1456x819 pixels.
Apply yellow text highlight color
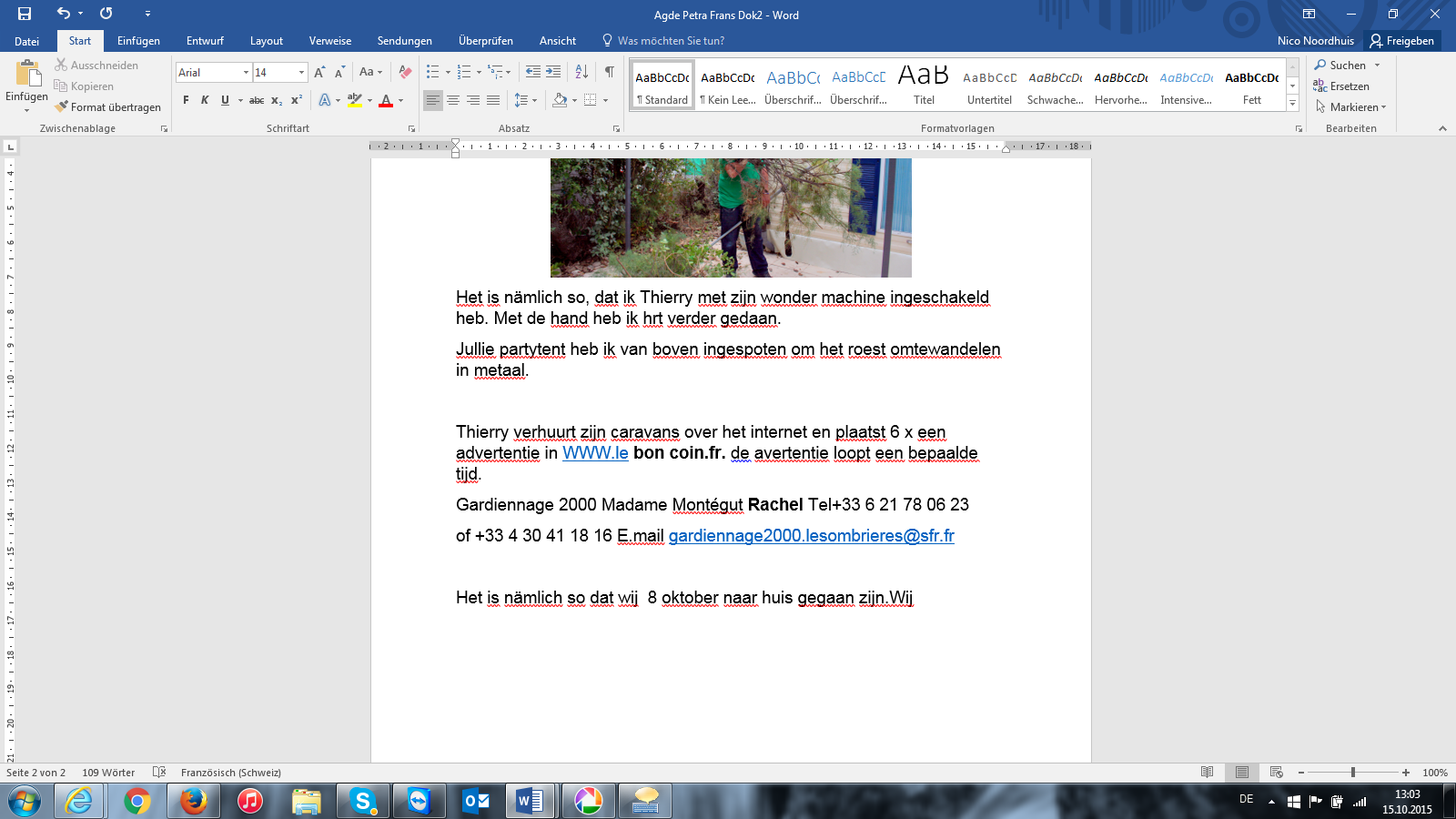(x=354, y=102)
